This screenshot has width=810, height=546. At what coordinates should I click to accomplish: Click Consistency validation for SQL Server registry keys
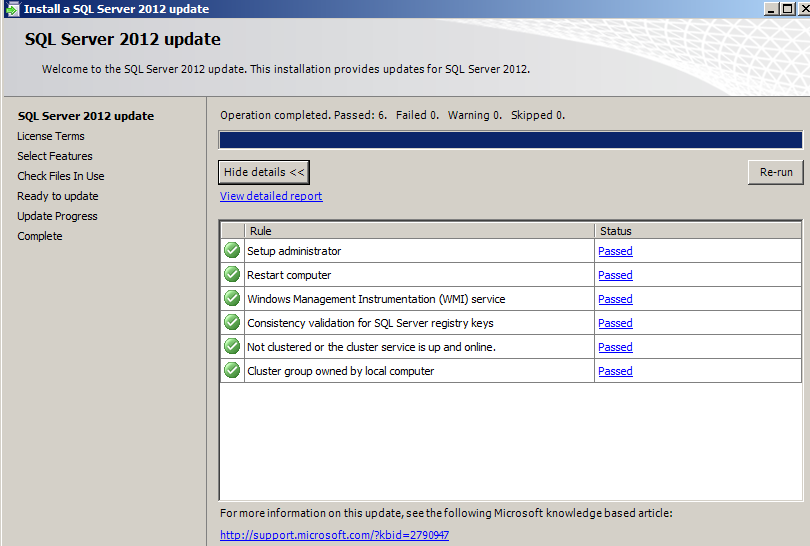pyautogui.click(x=370, y=323)
